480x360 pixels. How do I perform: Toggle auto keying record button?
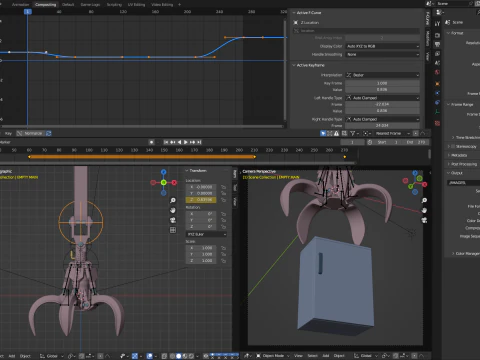[151, 142]
